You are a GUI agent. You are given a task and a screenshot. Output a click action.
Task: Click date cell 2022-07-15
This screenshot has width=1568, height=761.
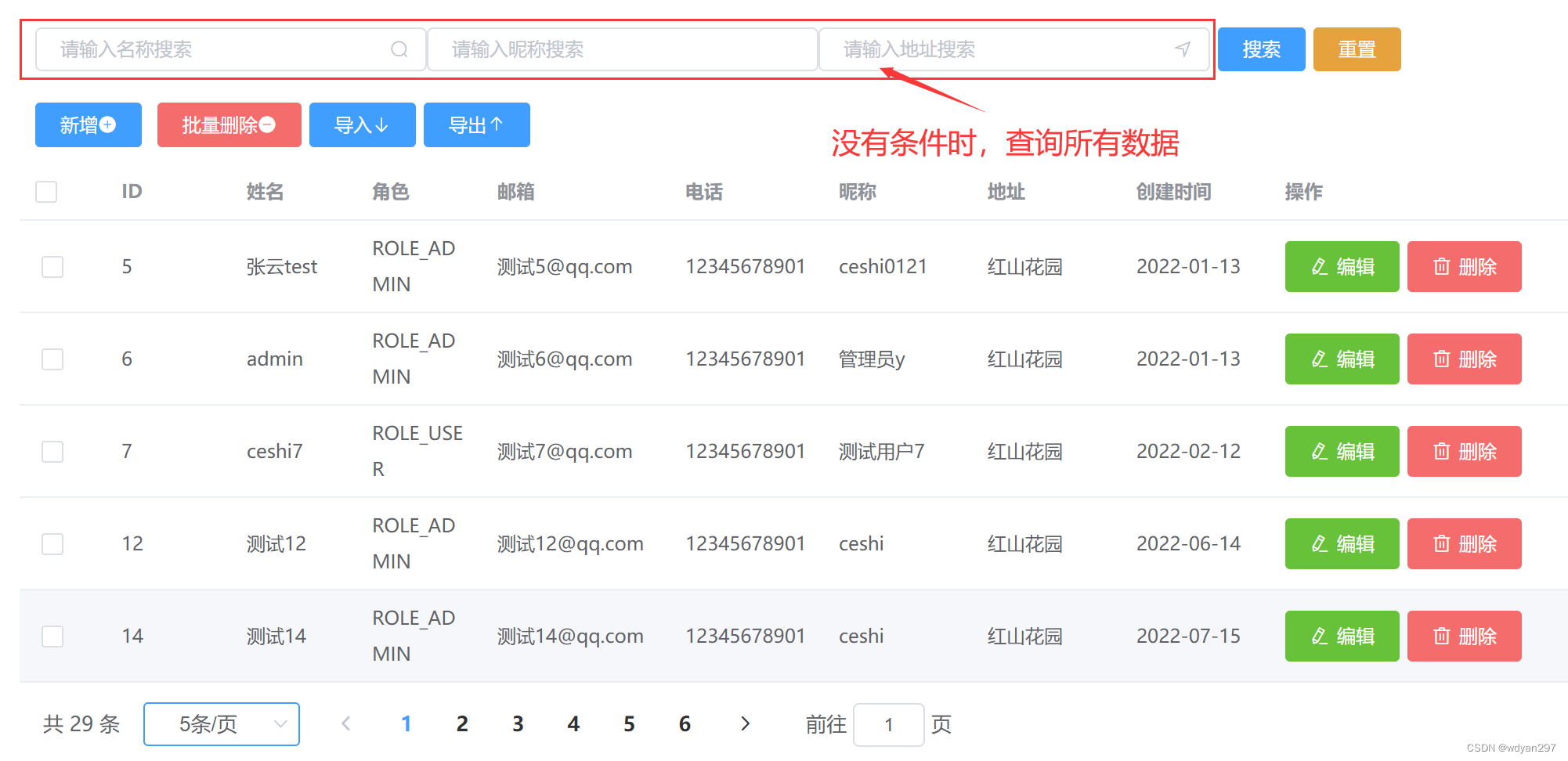[1188, 637]
